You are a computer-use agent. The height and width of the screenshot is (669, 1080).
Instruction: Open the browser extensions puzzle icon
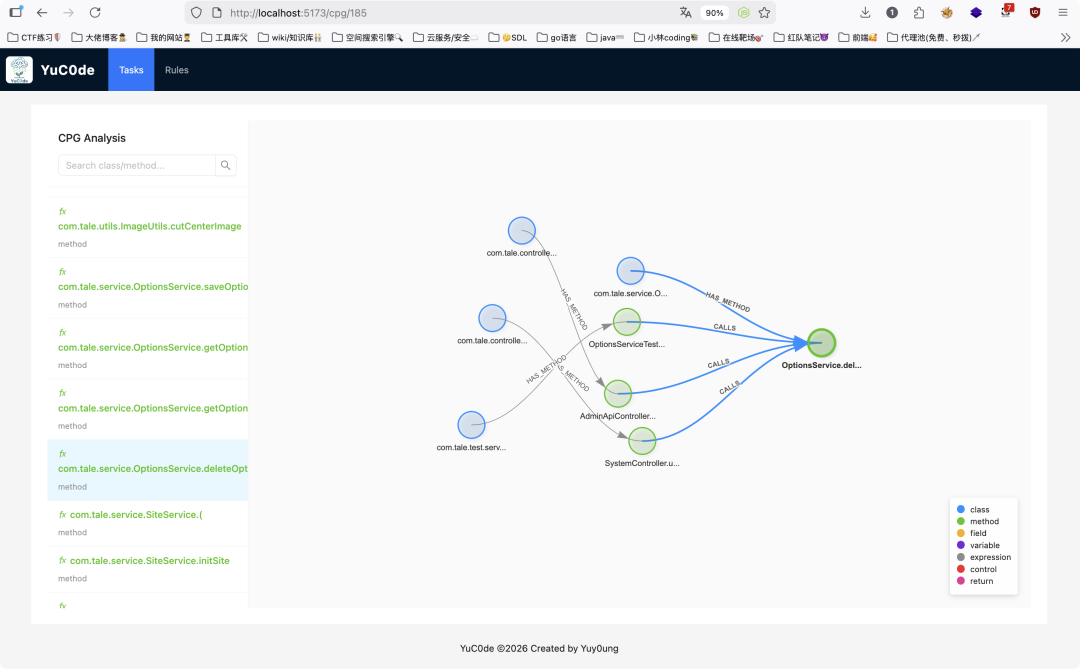[x=918, y=13]
